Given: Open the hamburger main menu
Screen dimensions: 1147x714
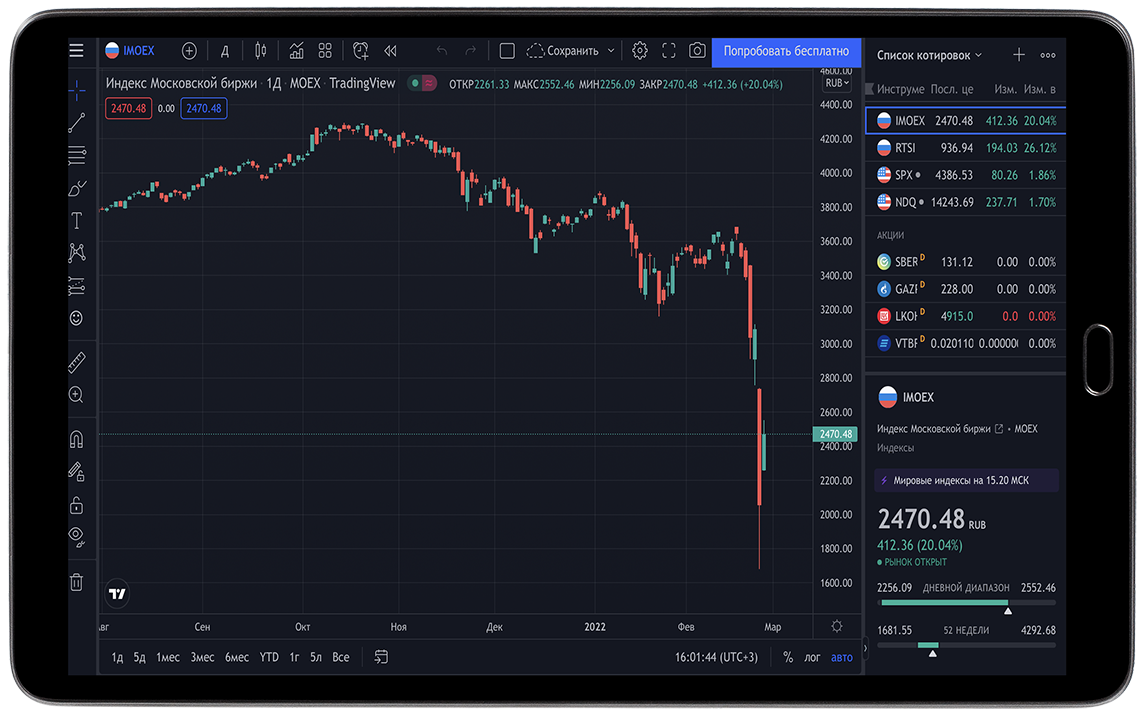Looking at the screenshot, I should 76,50.
